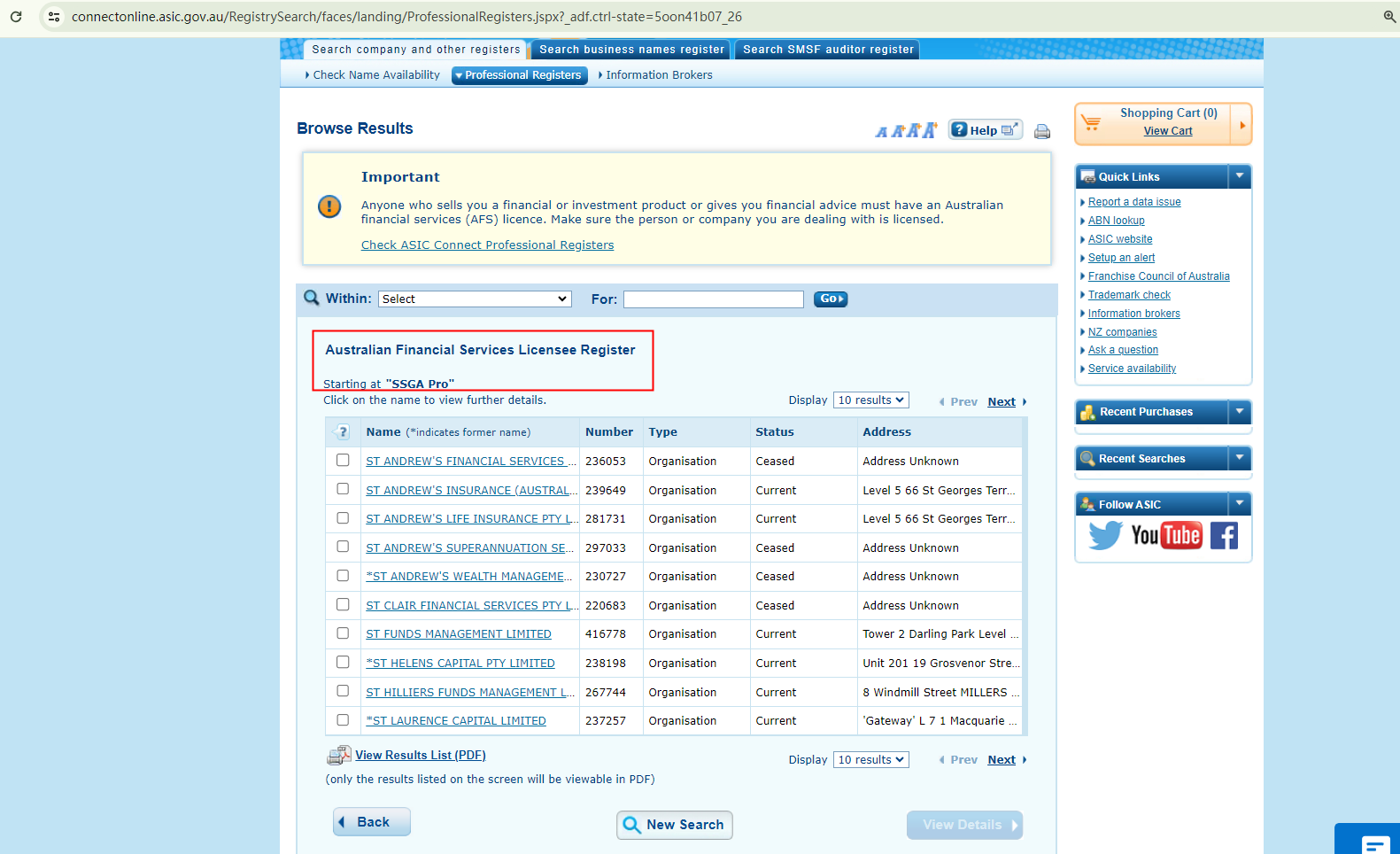Print the page using the printer icon
Image resolution: width=1400 pixels, height=854 pixels.
[x=1042, y=131]
